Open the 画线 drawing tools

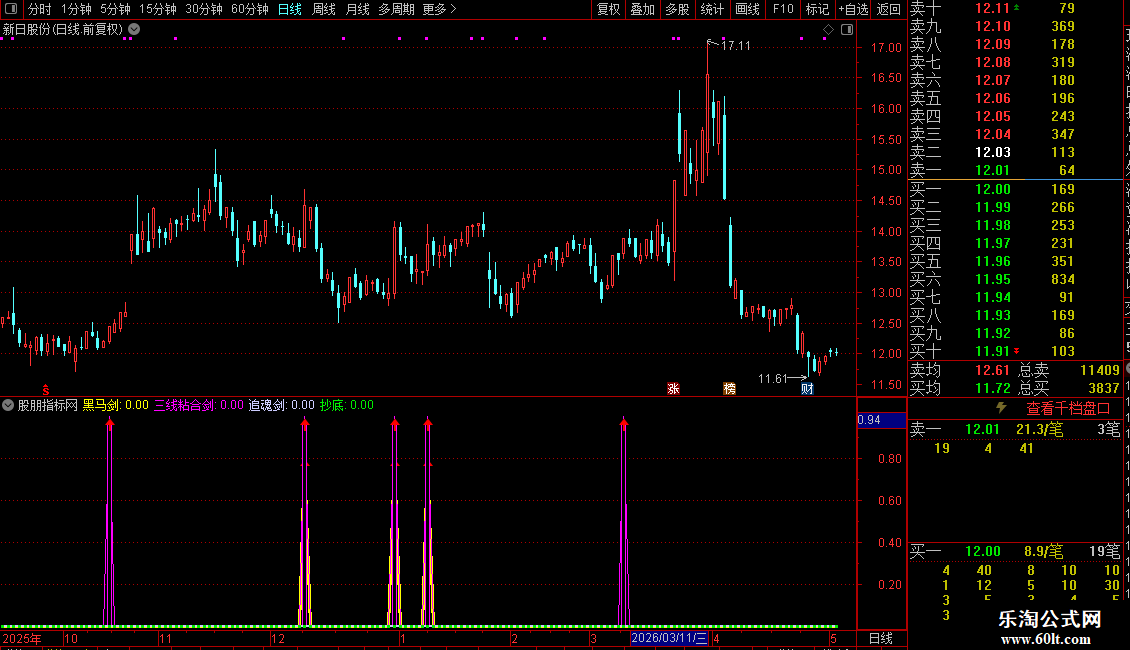[x=747, y=9]
